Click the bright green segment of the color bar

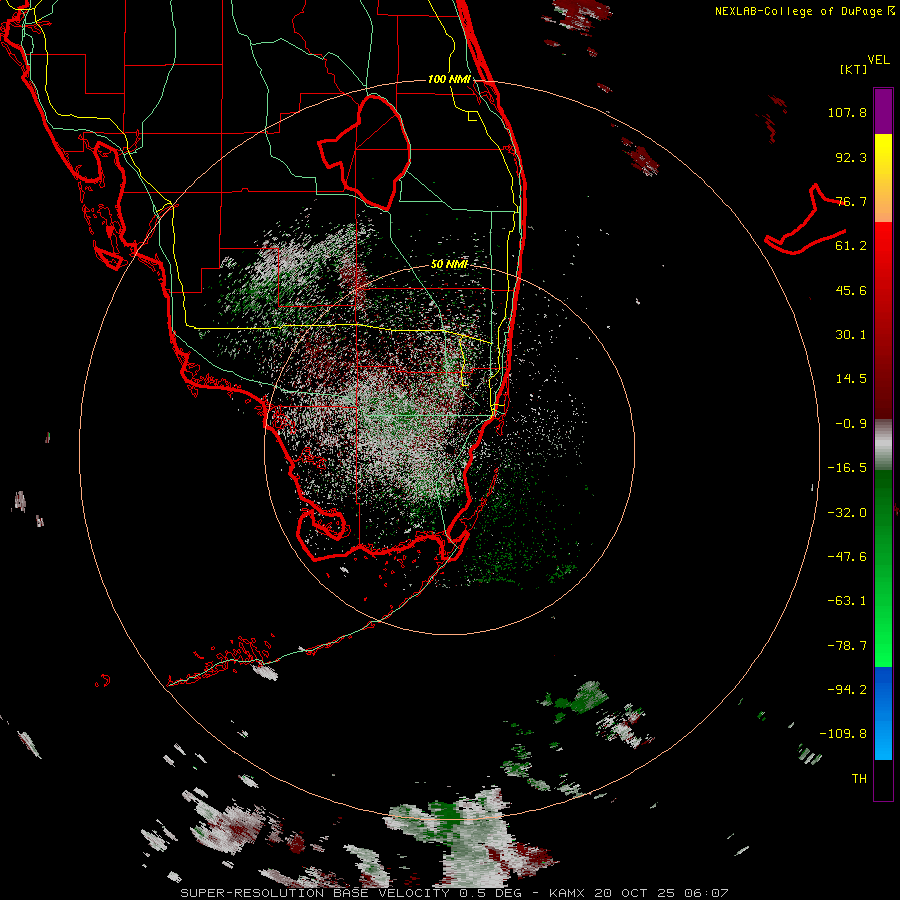(x=883, y=634)
